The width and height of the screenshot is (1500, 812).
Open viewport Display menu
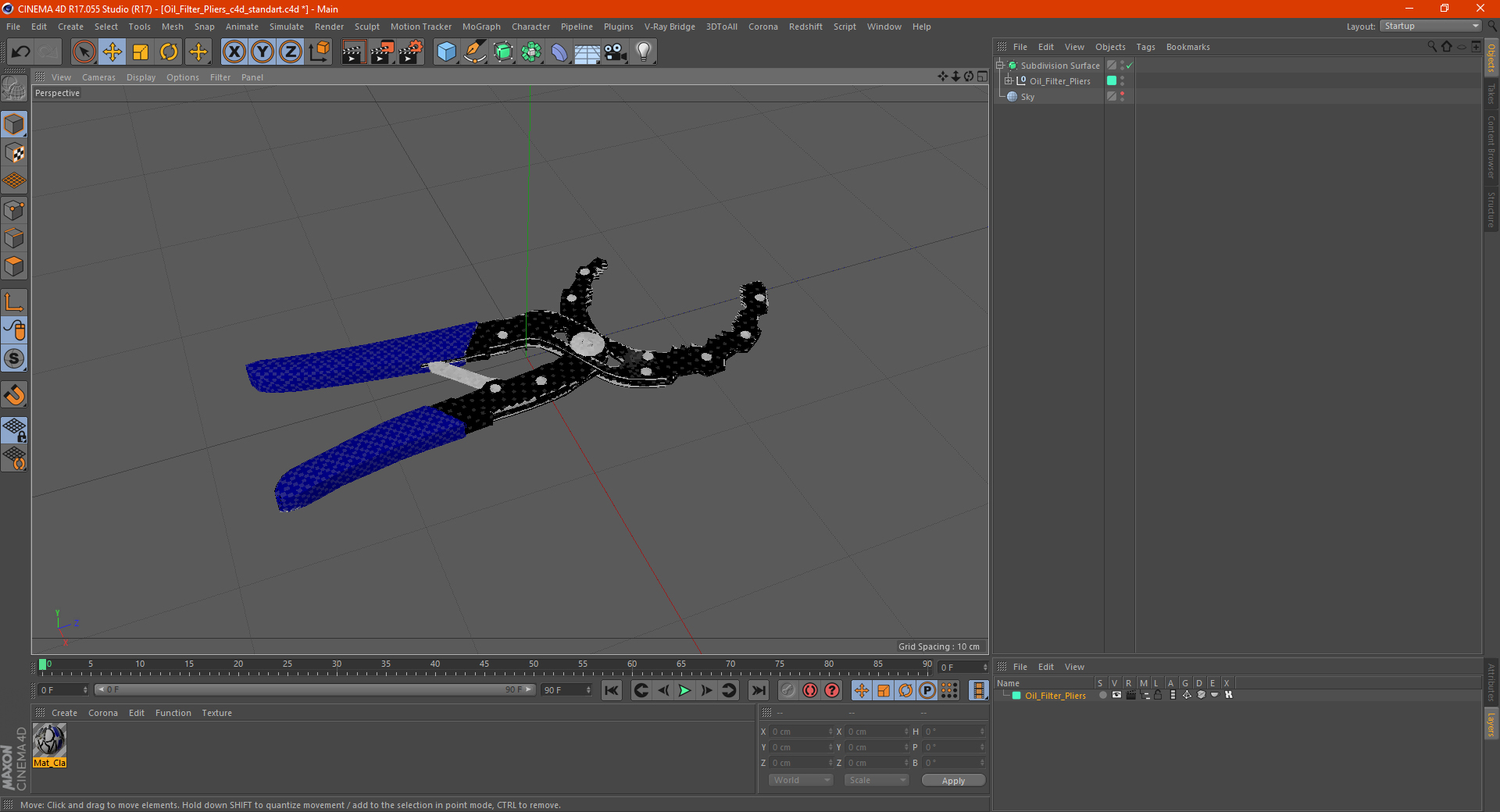pyautogui.click(x=141, y=77)
